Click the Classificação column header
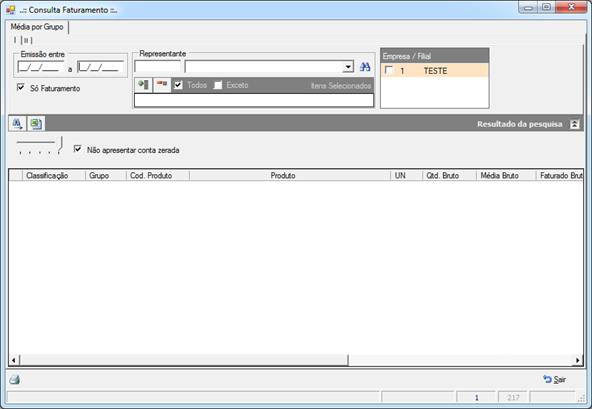 54,176
